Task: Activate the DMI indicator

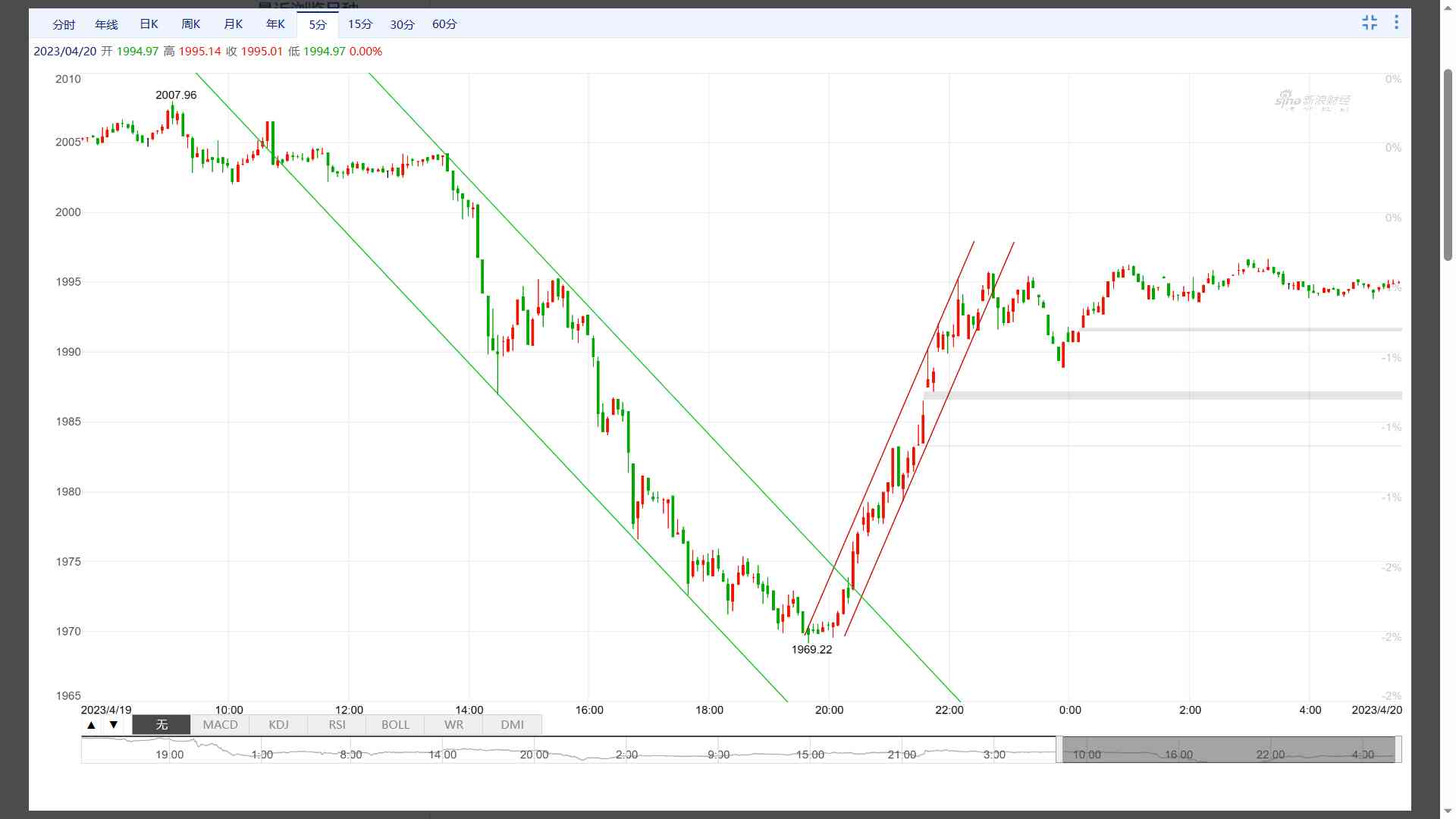Action: click(512, 725)
